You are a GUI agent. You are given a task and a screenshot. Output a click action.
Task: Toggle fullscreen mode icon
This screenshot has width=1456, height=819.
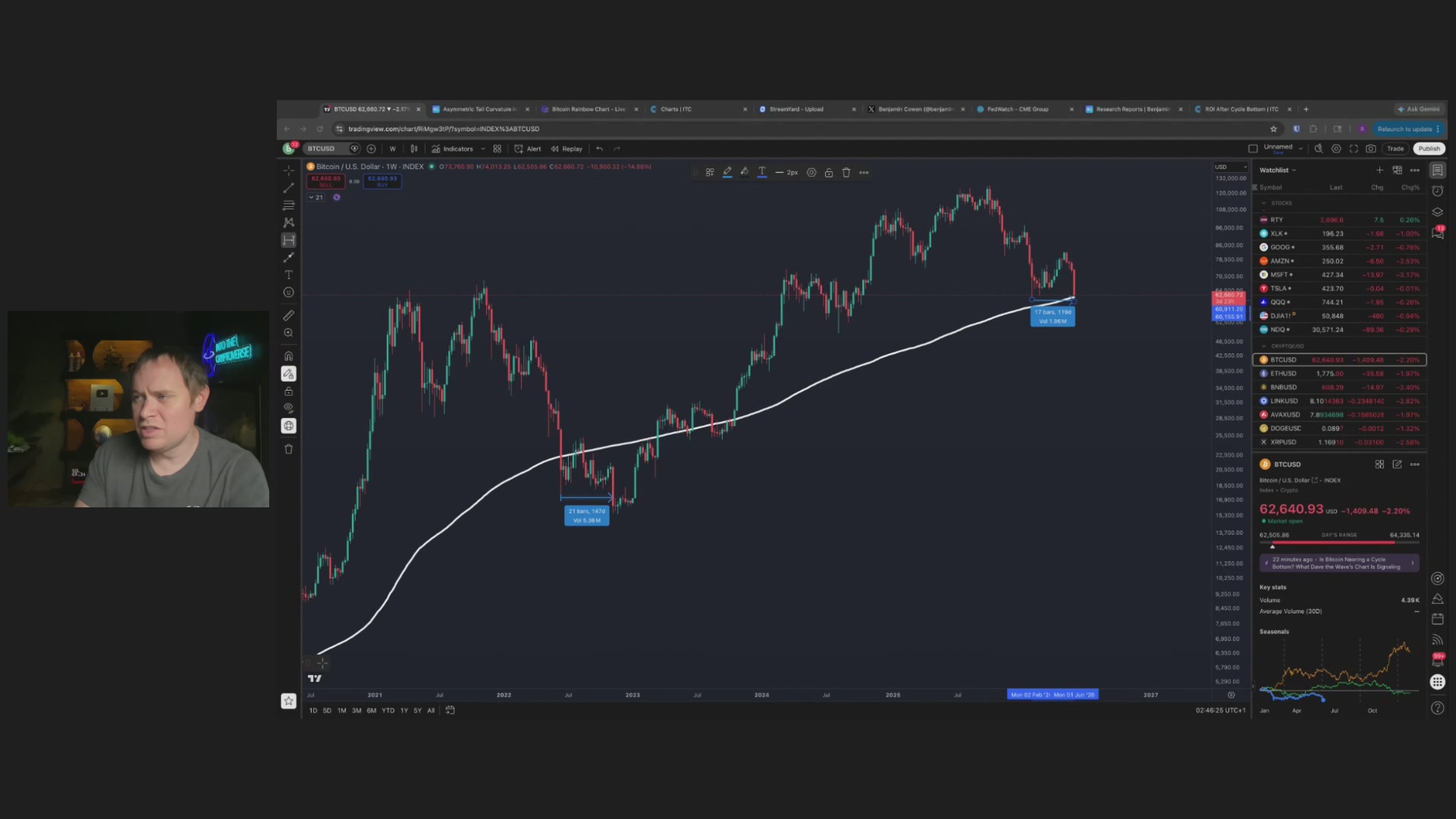tap(1354, 149)
